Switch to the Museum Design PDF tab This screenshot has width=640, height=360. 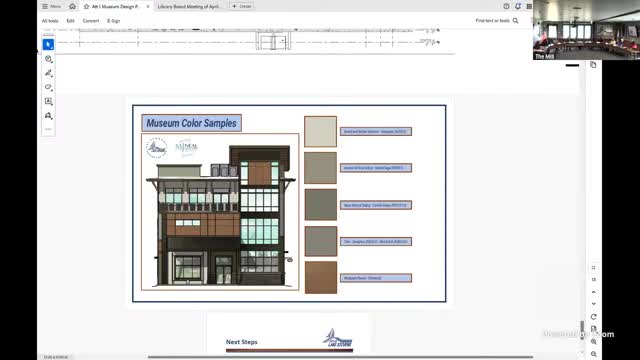coord(116,7)
